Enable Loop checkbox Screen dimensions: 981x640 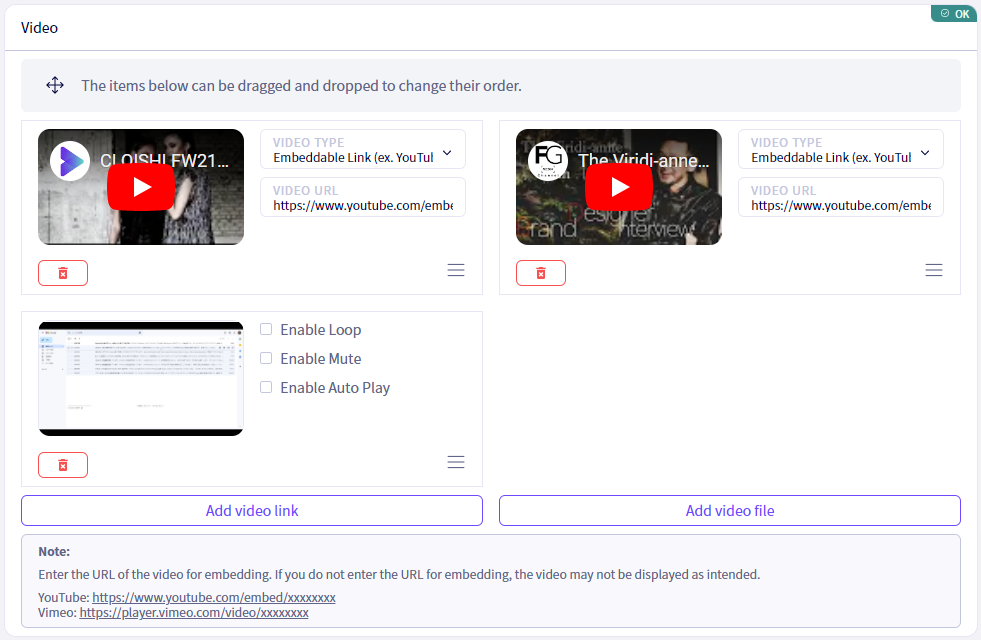[x=266, y=329]
